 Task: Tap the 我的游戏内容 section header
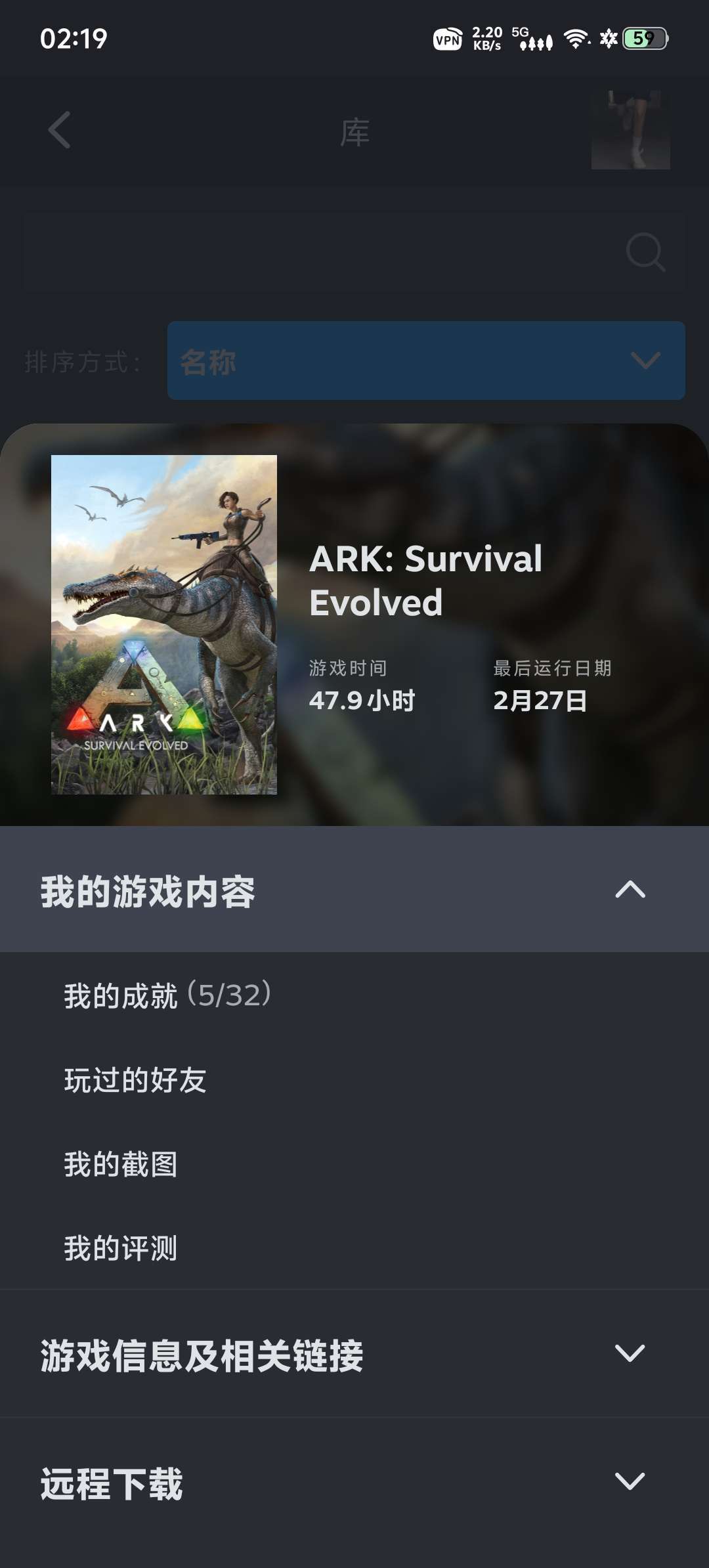click(354, 889)
